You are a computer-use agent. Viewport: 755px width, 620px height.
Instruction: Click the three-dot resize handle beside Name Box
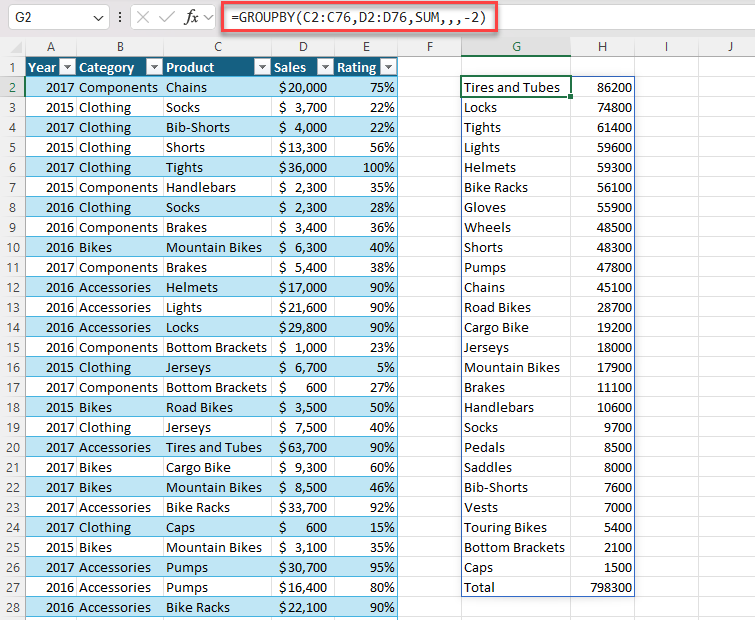click(120, 18)
